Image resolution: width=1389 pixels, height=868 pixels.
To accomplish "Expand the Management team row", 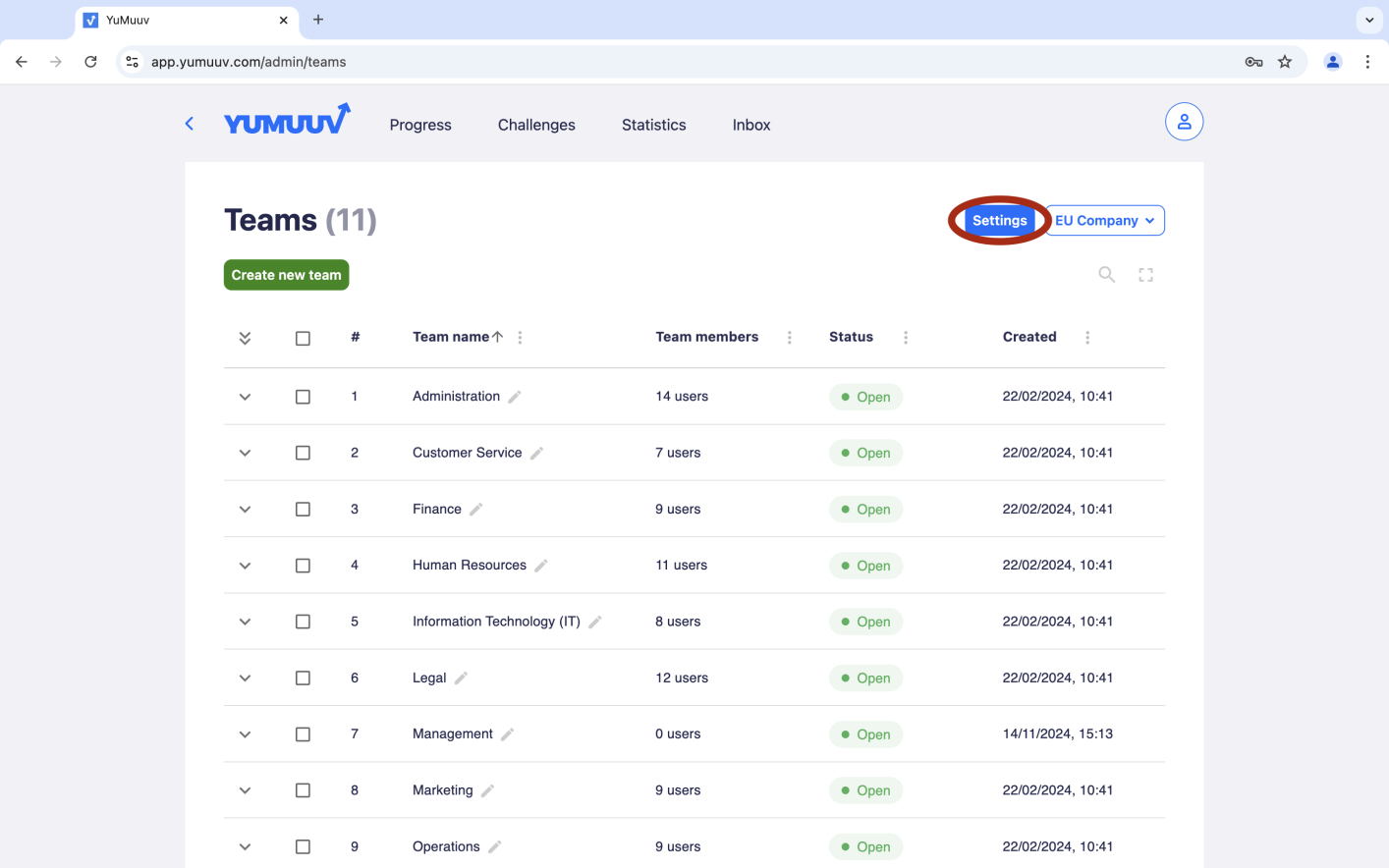I will coord(245,734).
